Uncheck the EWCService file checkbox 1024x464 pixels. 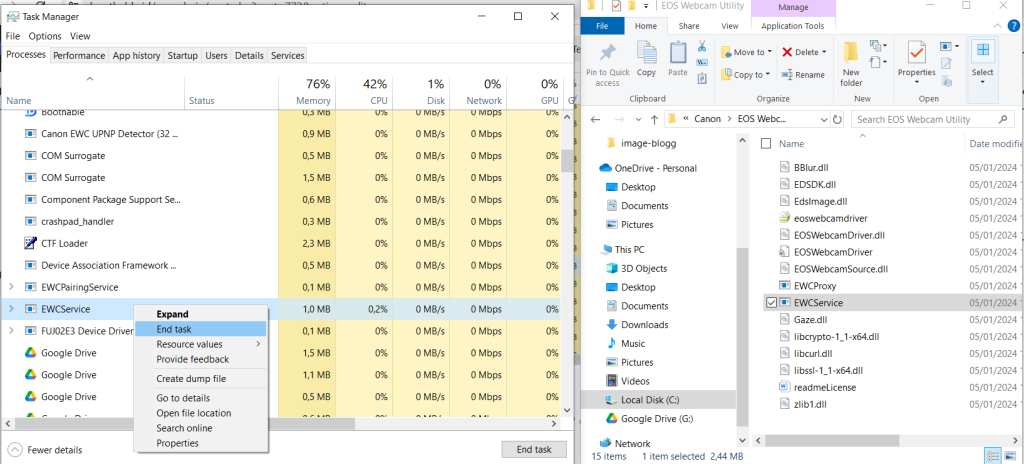pos(771,303)
